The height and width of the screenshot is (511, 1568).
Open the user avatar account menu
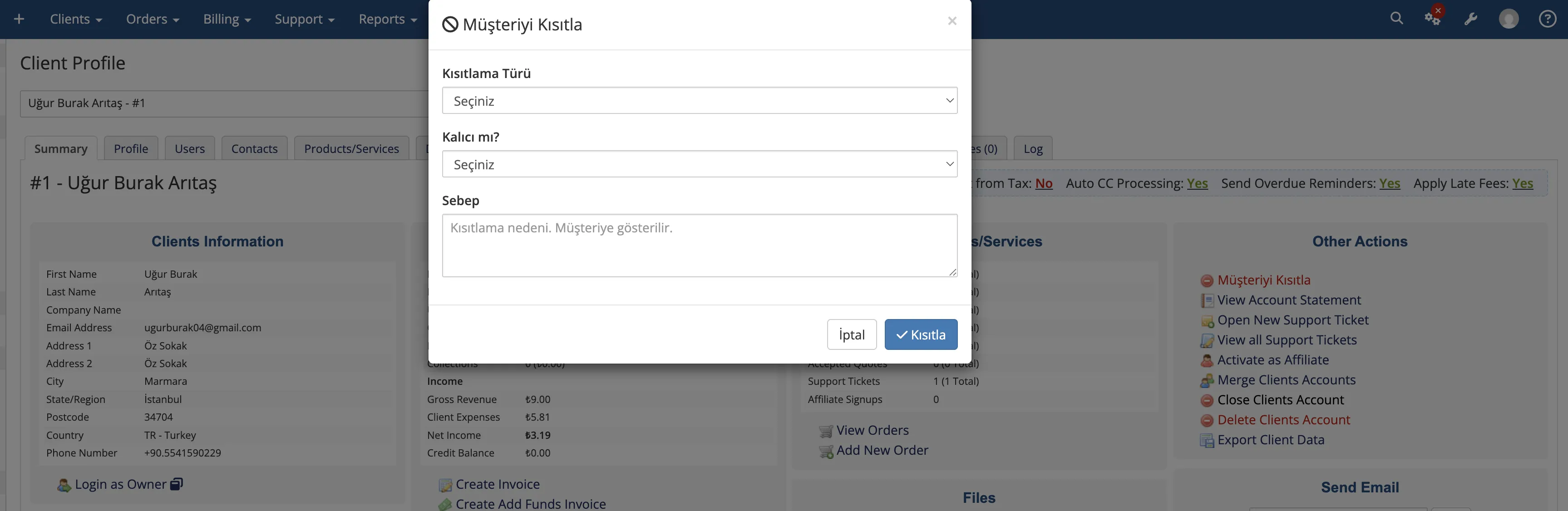click(1509, 19)
